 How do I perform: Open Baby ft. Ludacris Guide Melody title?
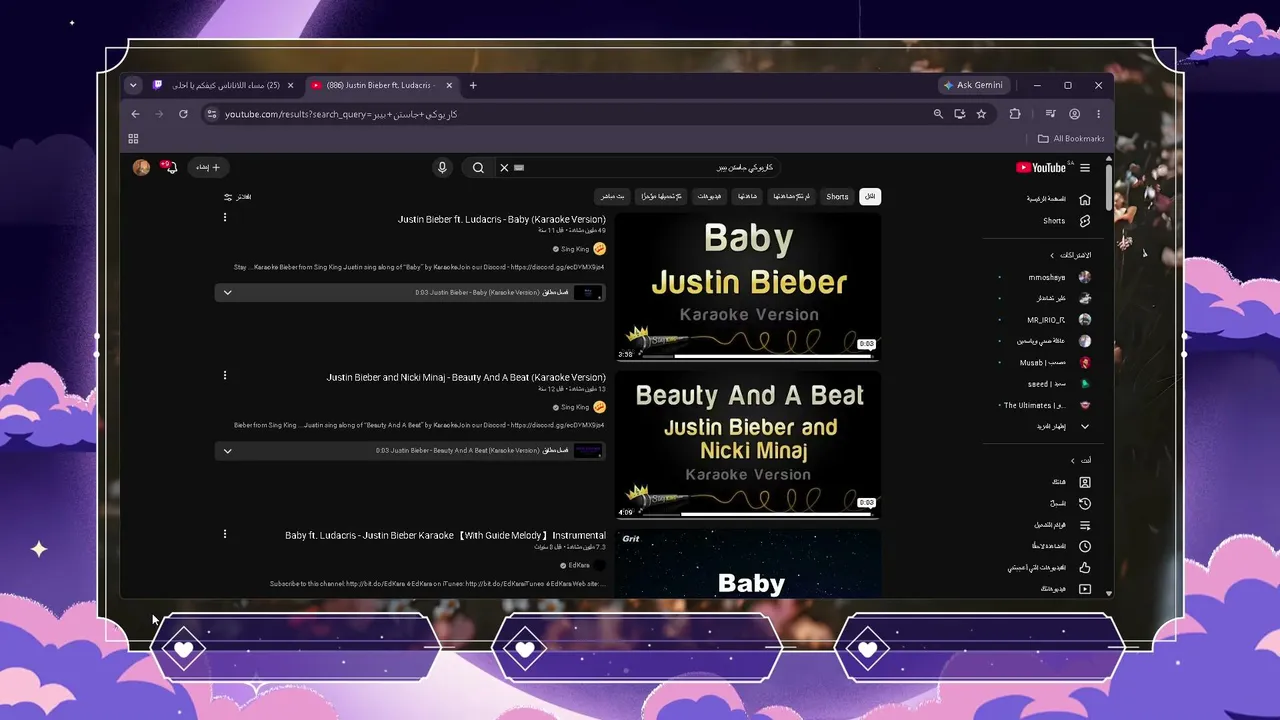click(445, 535)
